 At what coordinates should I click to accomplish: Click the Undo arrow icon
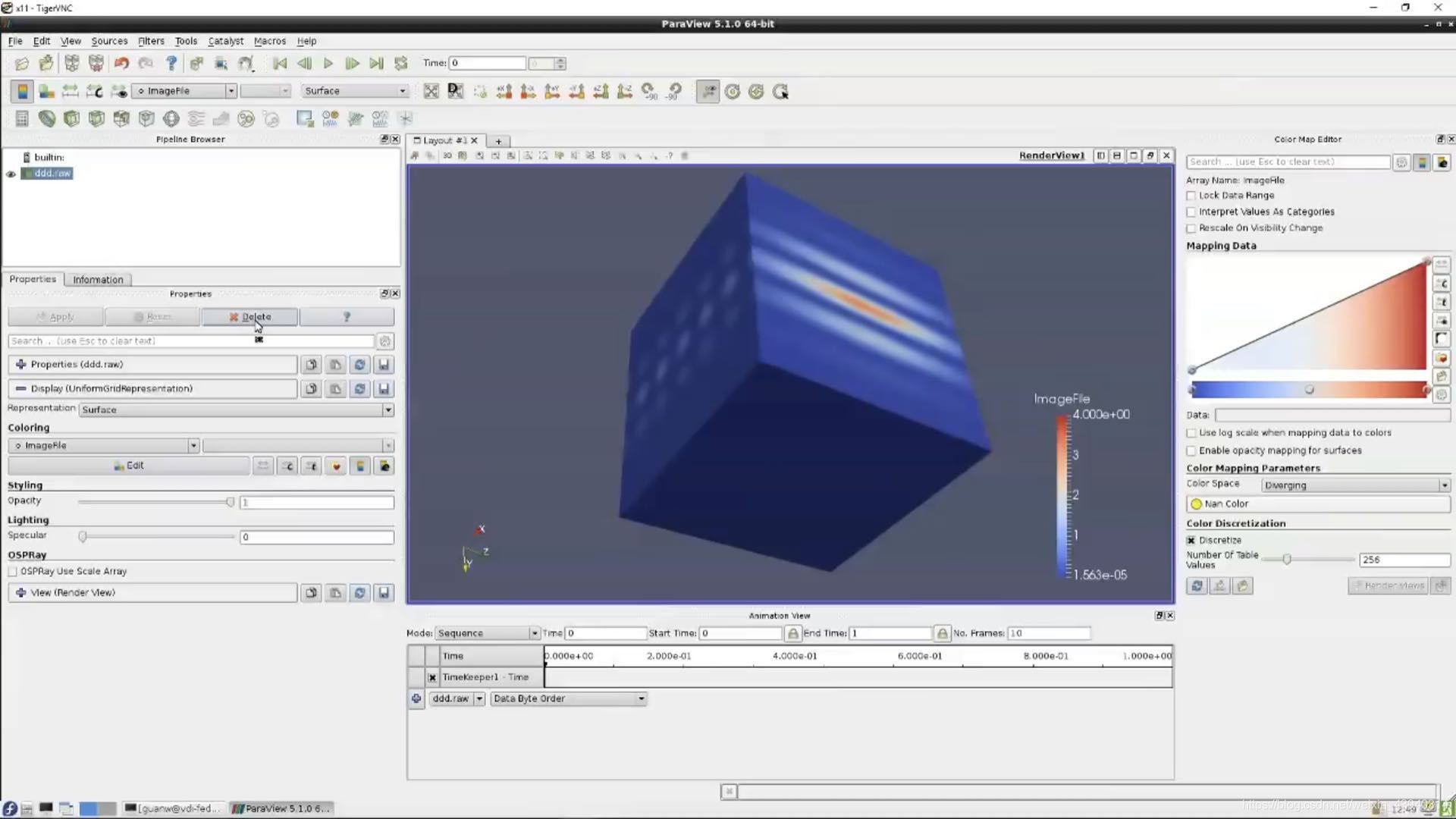(121, 64)
